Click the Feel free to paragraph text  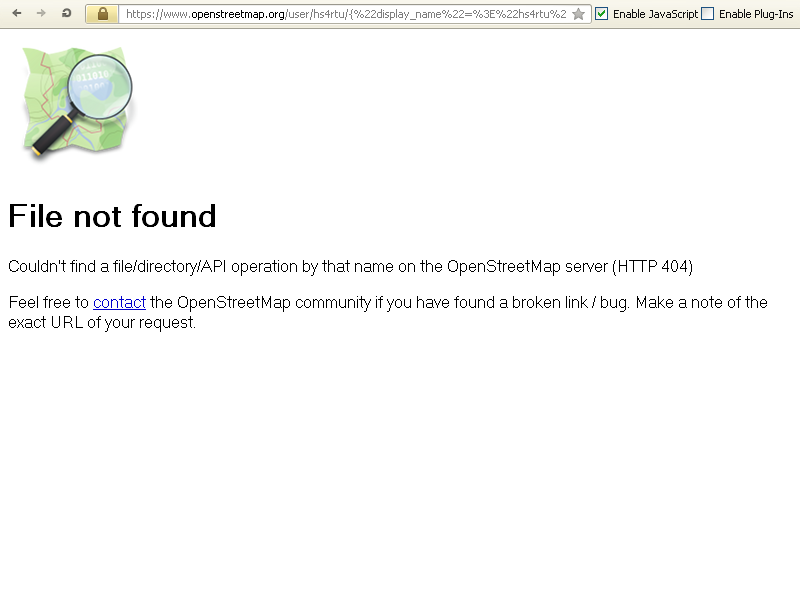(388, 312)
